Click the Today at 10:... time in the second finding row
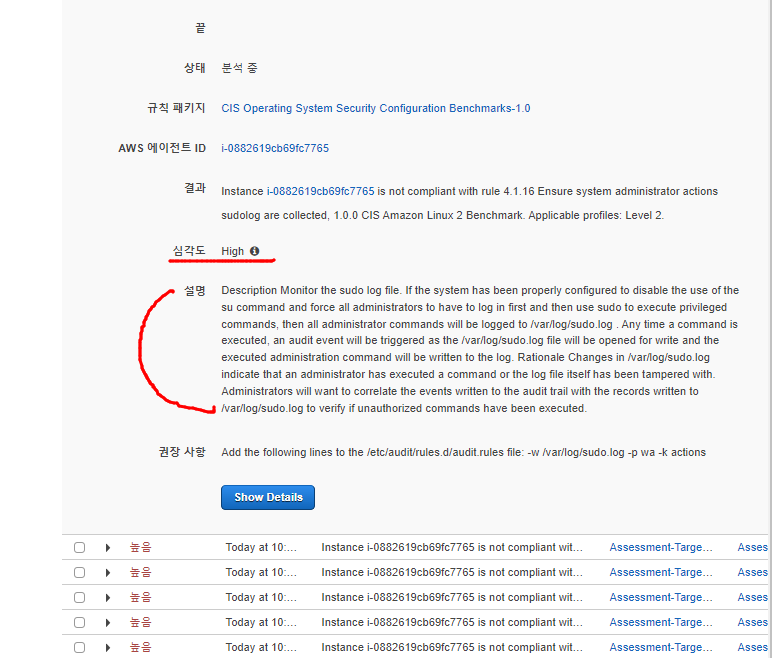The width and height of the screenshot is (772, 658). [x=261, y=572]
